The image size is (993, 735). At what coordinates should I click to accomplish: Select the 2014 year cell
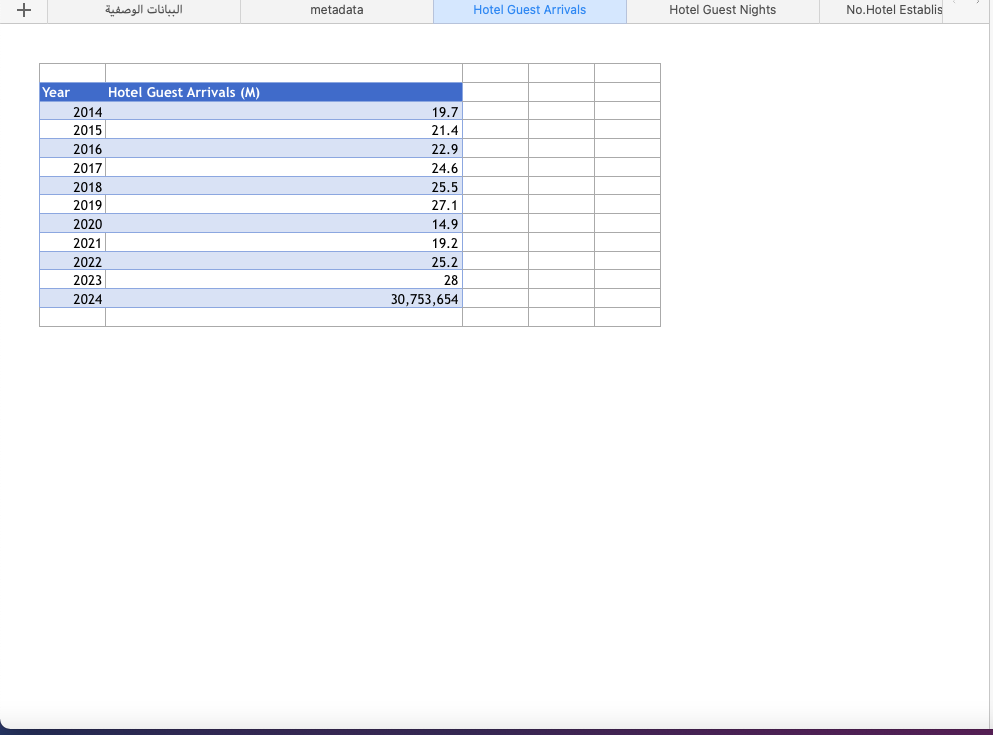coord(72,111)
